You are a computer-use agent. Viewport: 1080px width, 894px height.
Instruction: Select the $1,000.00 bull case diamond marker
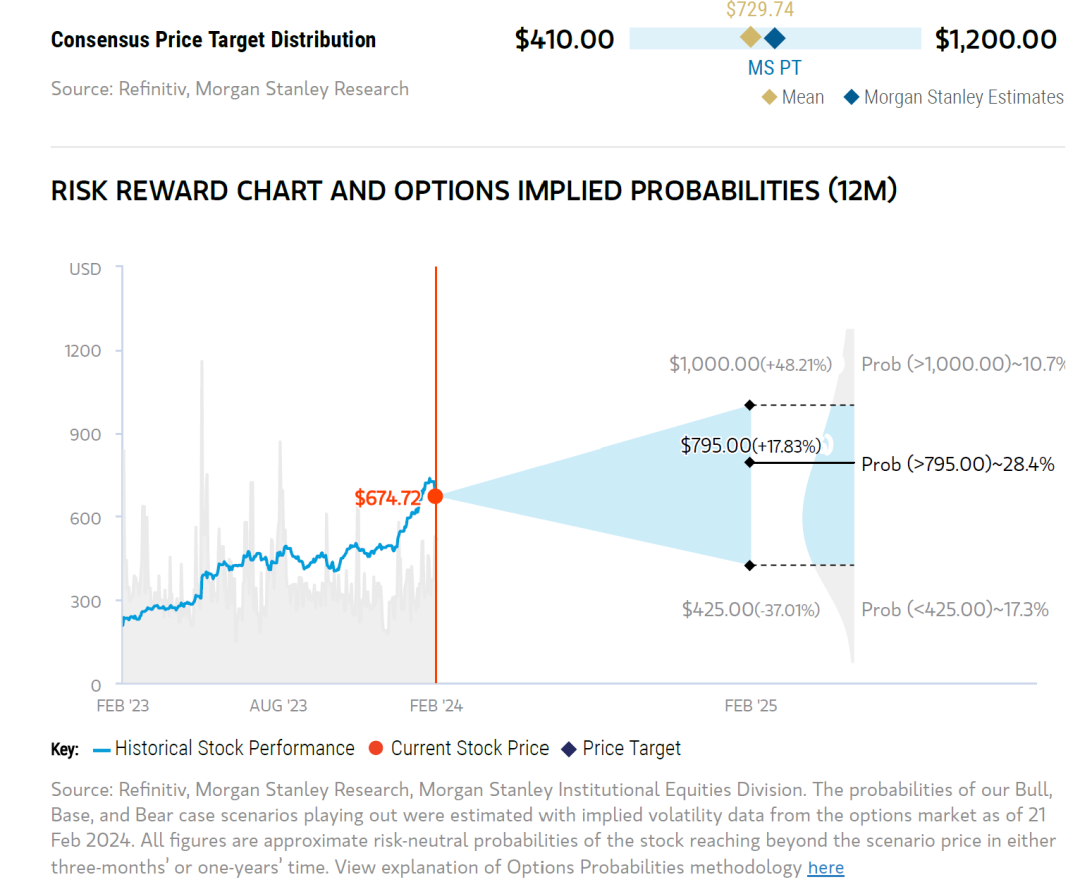coord(750,405)
